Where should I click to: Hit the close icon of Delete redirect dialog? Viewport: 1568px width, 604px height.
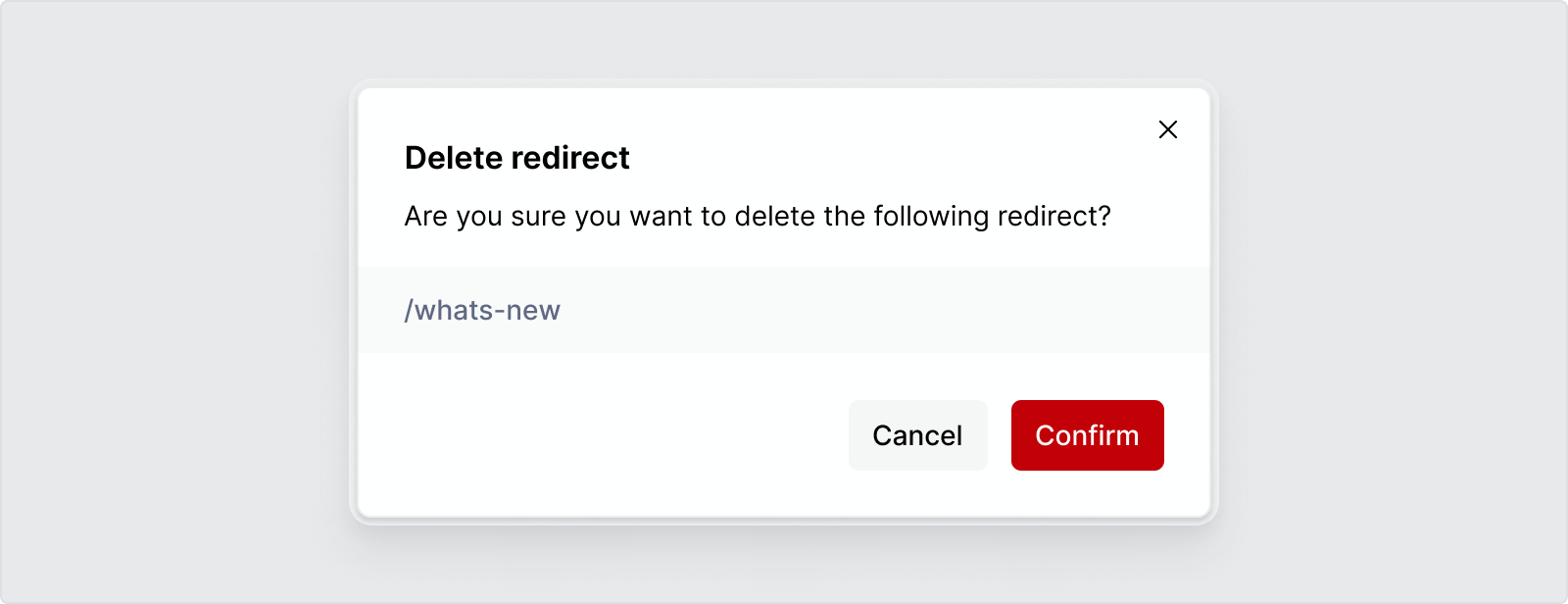tap(1168, 129)
